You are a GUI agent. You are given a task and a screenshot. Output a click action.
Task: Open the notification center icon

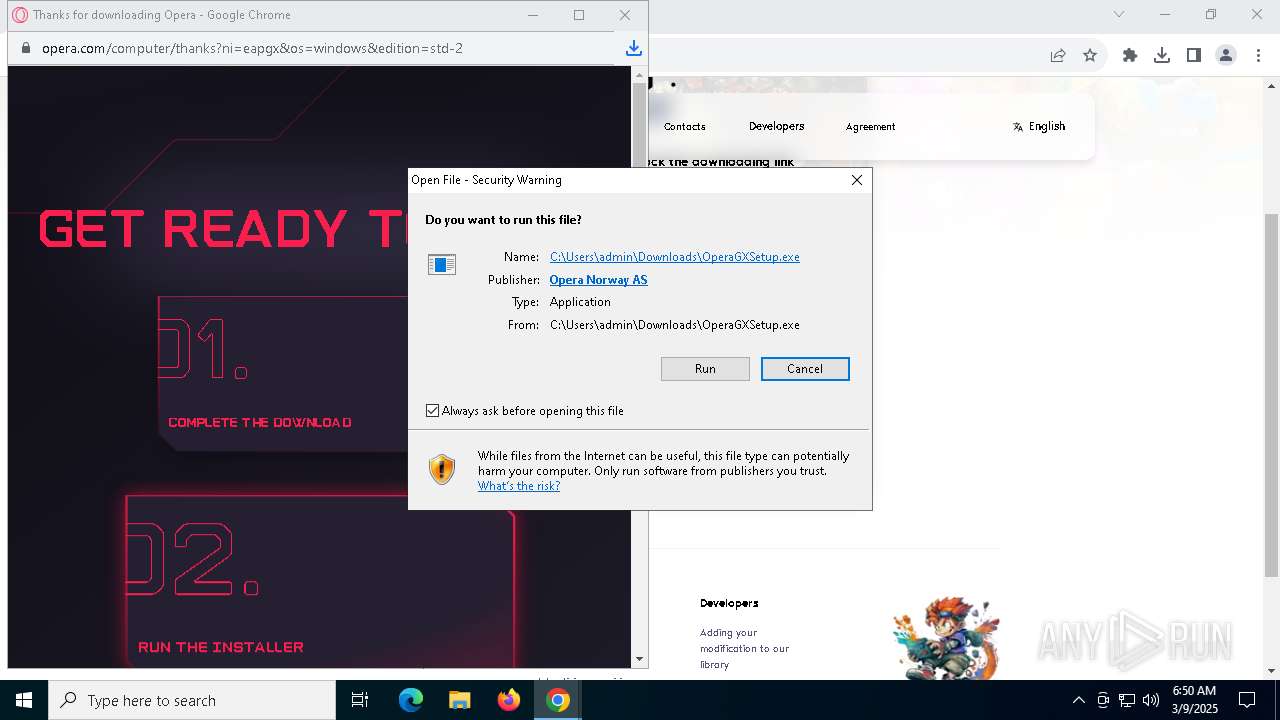pyautogui.click(x=1247, y=700)
